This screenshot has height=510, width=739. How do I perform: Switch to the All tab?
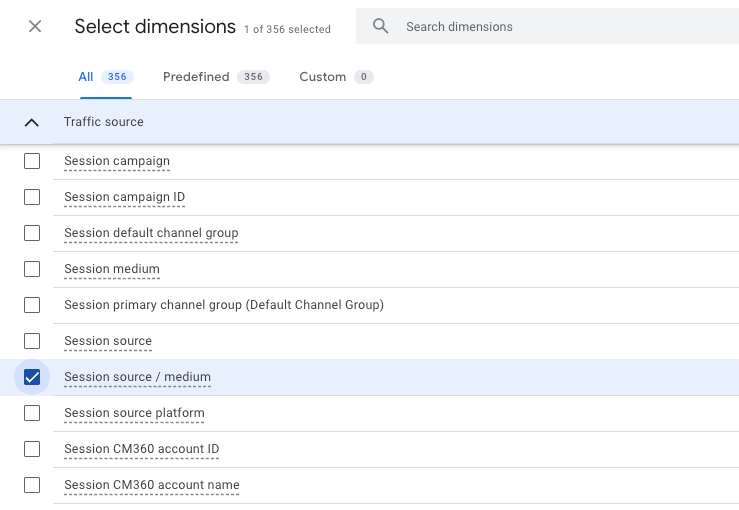pyautogui.click(x=105, y=77)
